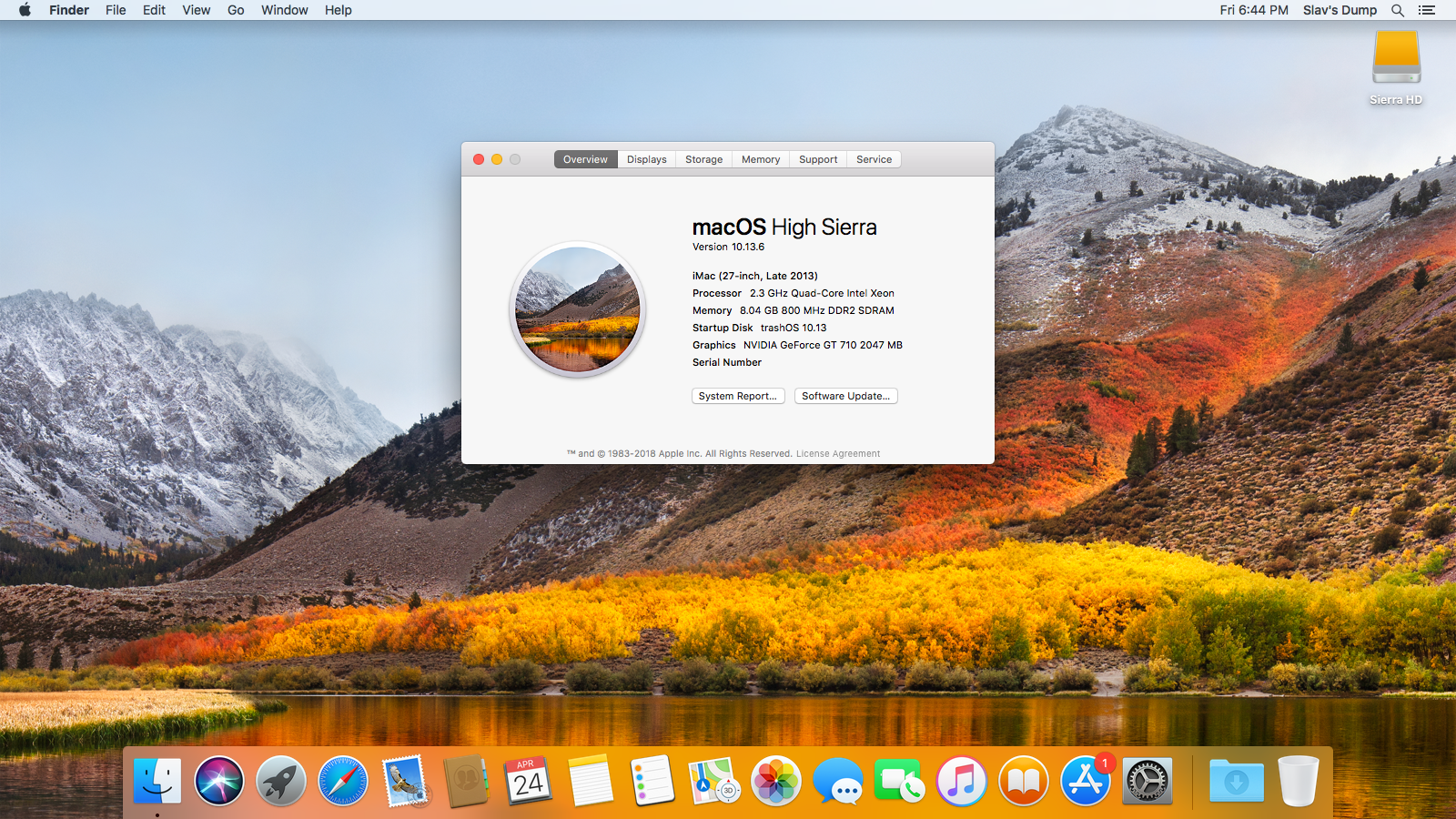Open the License Agreement link

tap(838, 453)
